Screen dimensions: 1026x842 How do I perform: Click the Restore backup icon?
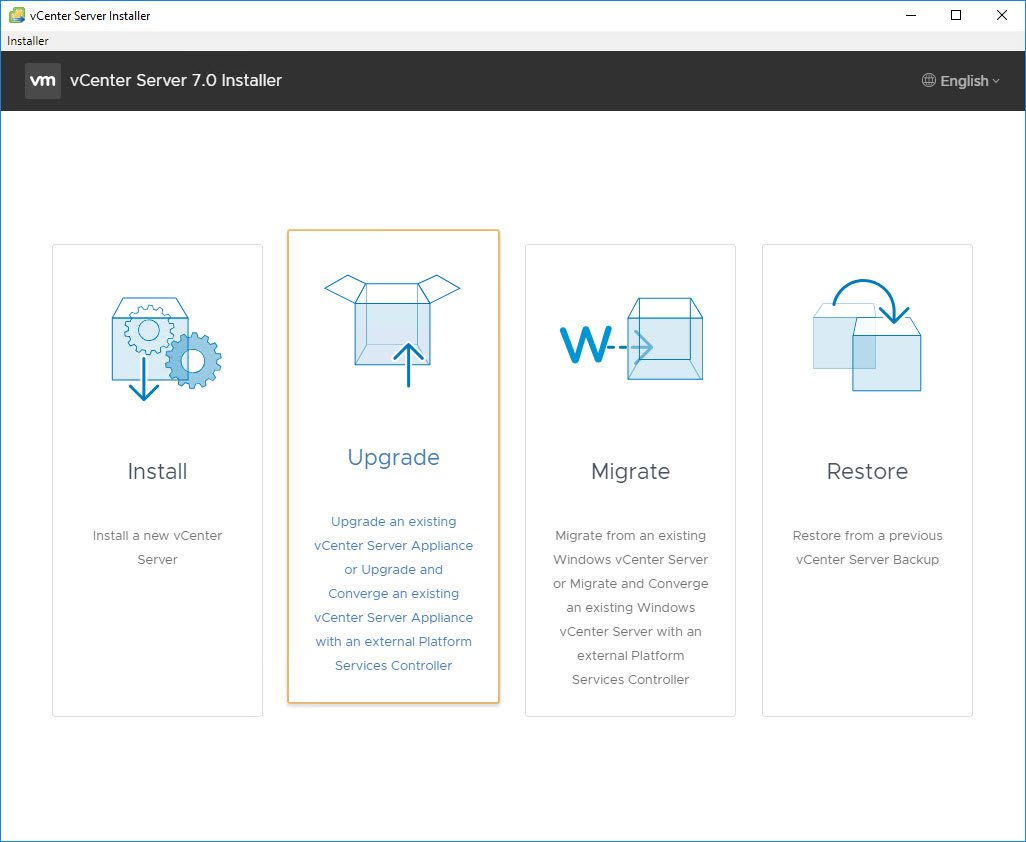pyautogui.click(x=866, y=337)
